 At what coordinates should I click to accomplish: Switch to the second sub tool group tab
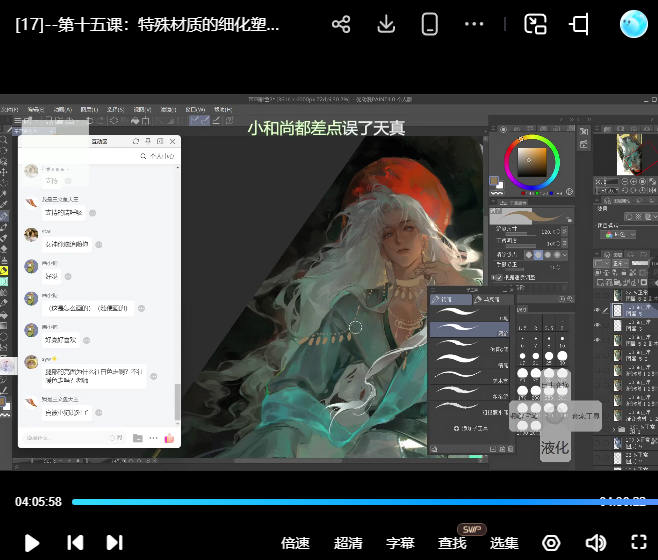(492, 299)
